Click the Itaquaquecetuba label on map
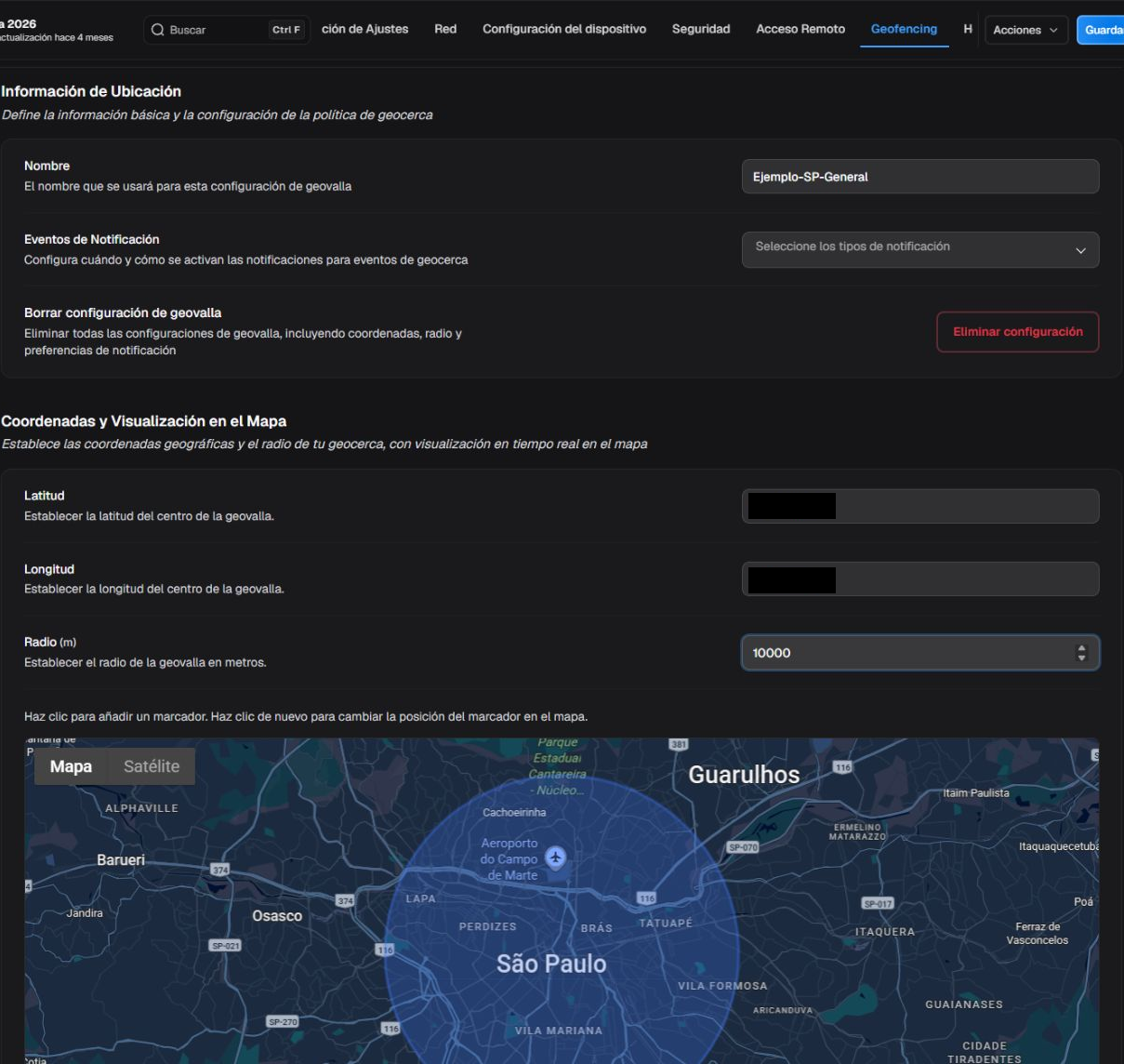 pyautogui.click(x=1059, y=846)
